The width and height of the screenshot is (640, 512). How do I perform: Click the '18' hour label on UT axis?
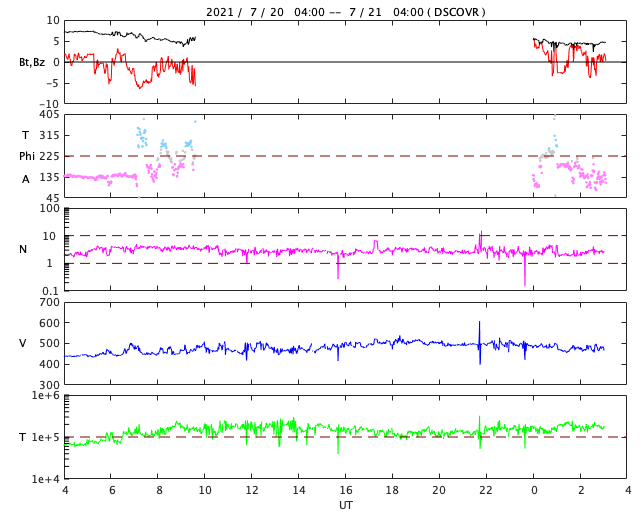pos(392,490)
